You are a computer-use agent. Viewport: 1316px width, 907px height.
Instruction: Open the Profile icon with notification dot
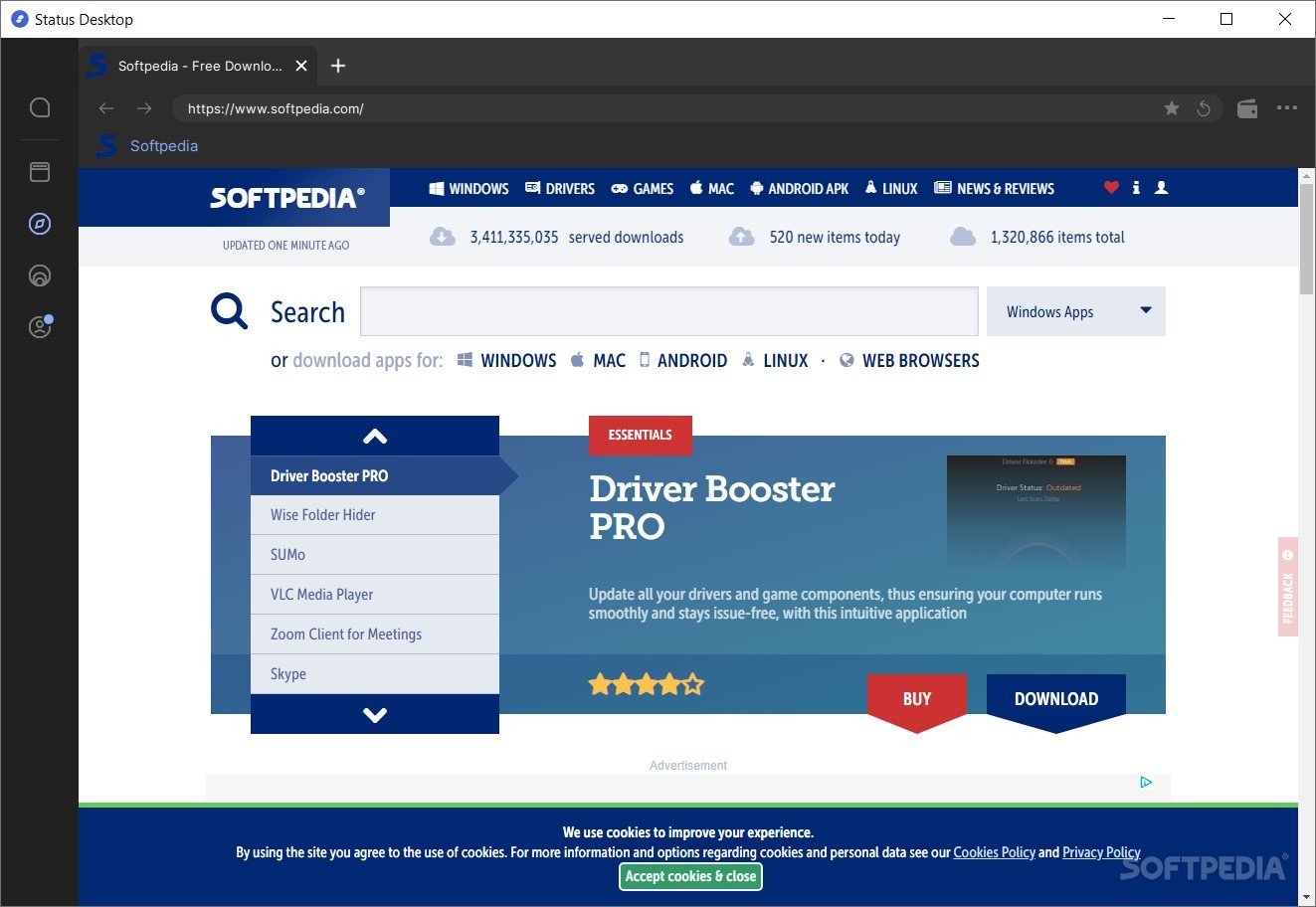[40, 326]
